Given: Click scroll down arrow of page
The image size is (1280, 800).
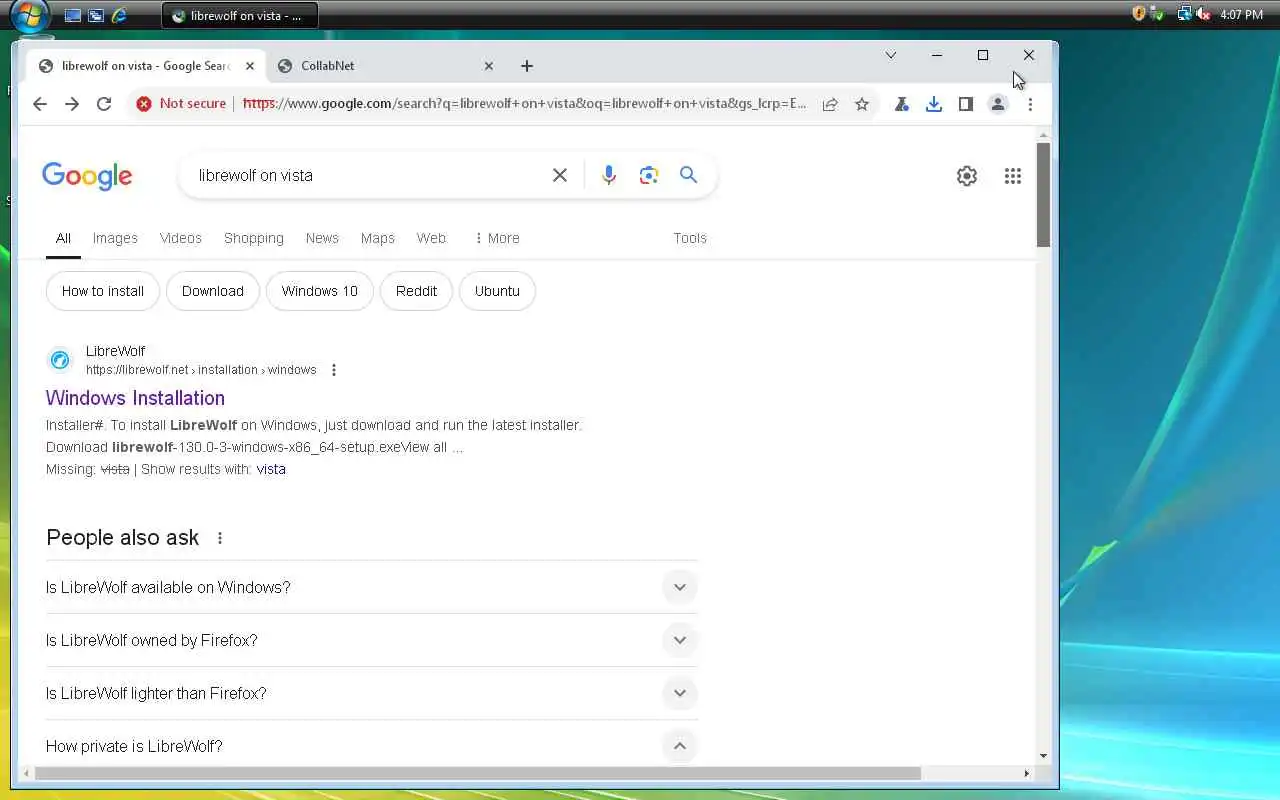Looking at the screenshot, I should coord(1043,757).
